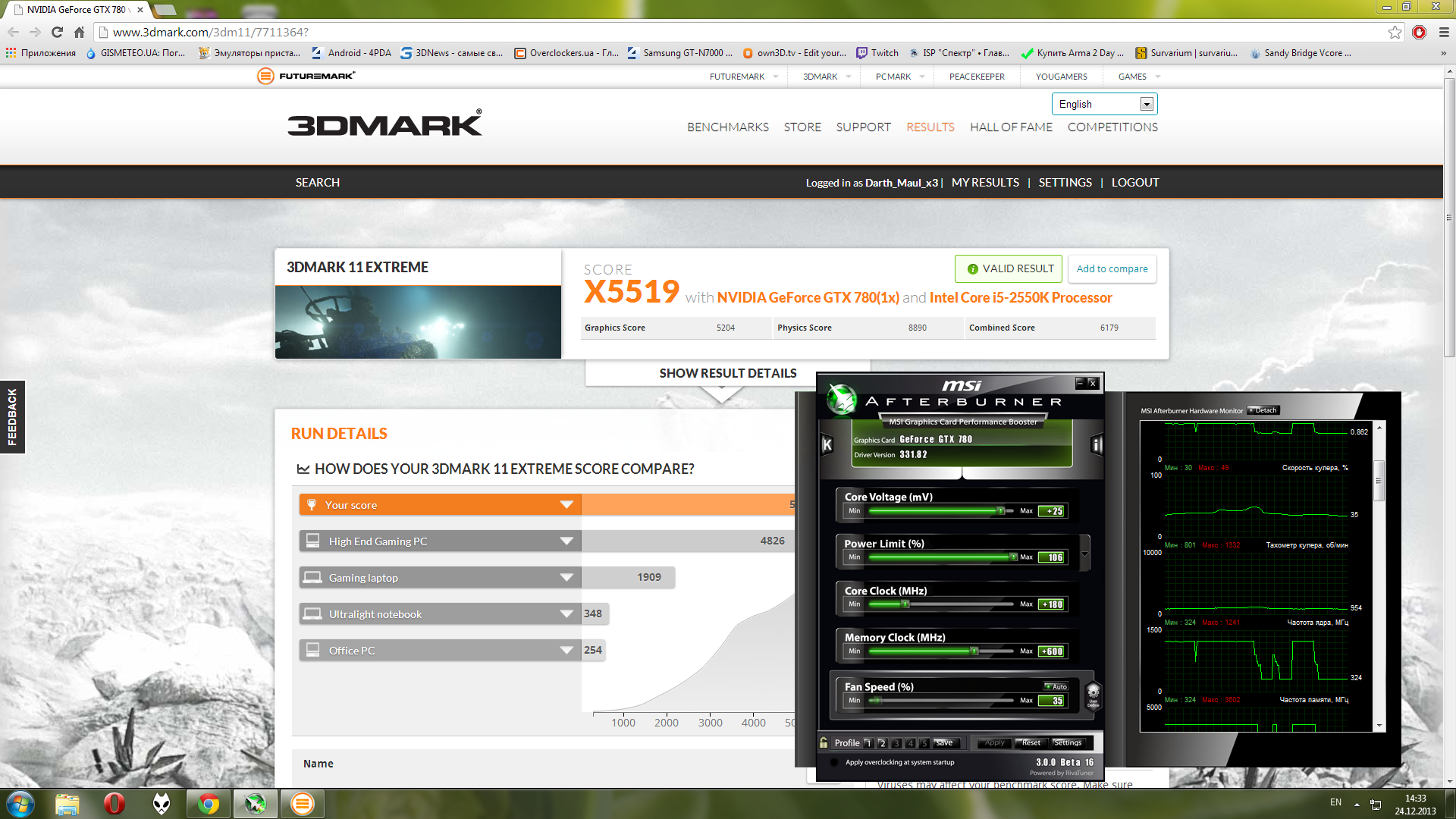Open the RESULTS menu item
1456x819 pixels.
(x=930, y=127)
